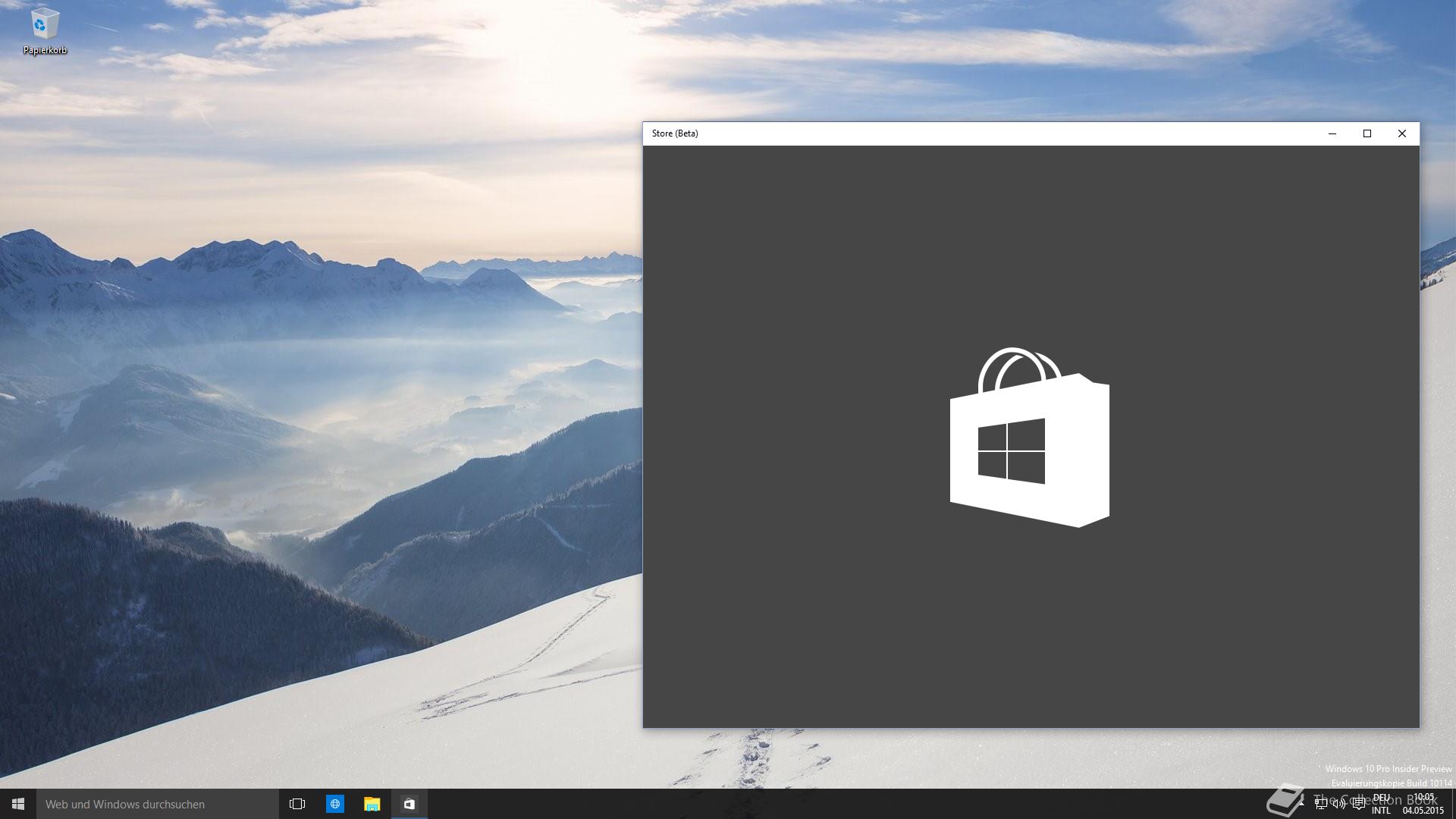
Task: Click the show desktop strip at the taskbar's end
Action: click(x=1453, y=804)
